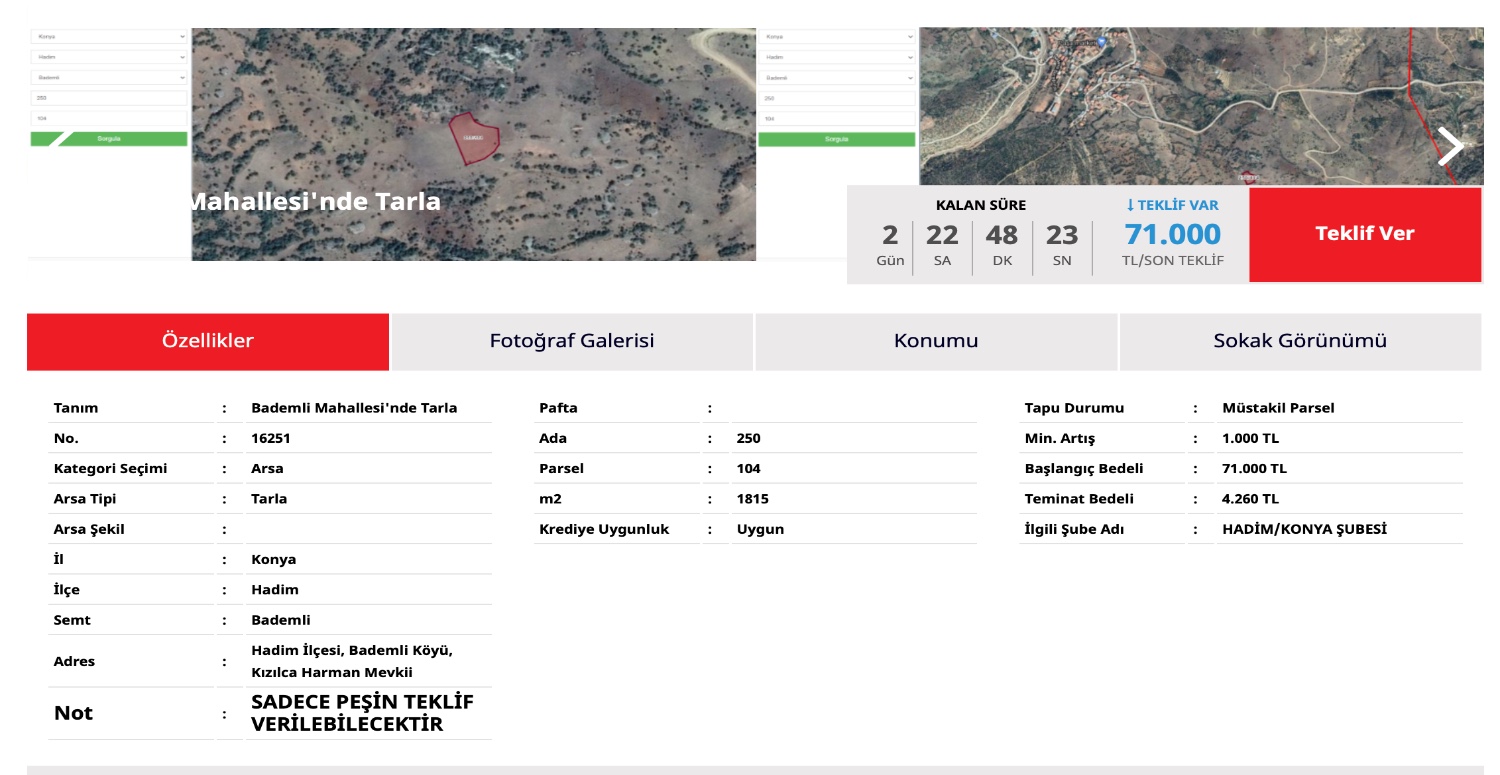Click the next image arrow on the slider

coord(1450,147)
